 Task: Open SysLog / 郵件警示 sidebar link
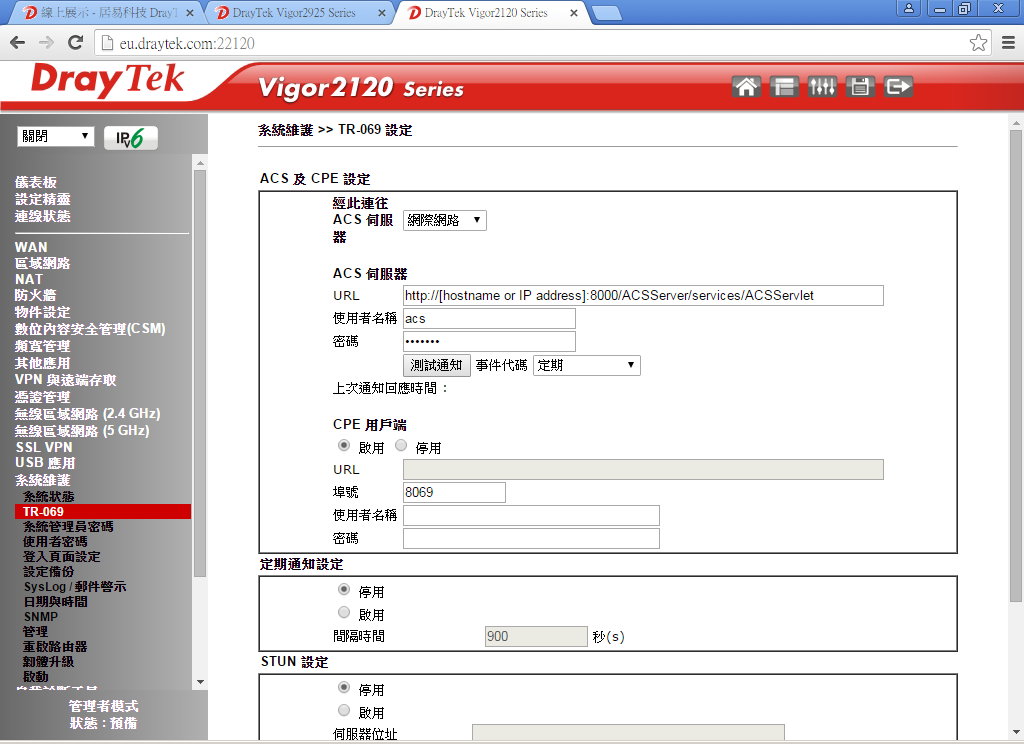pyautogui.click(x=74, y=587)
